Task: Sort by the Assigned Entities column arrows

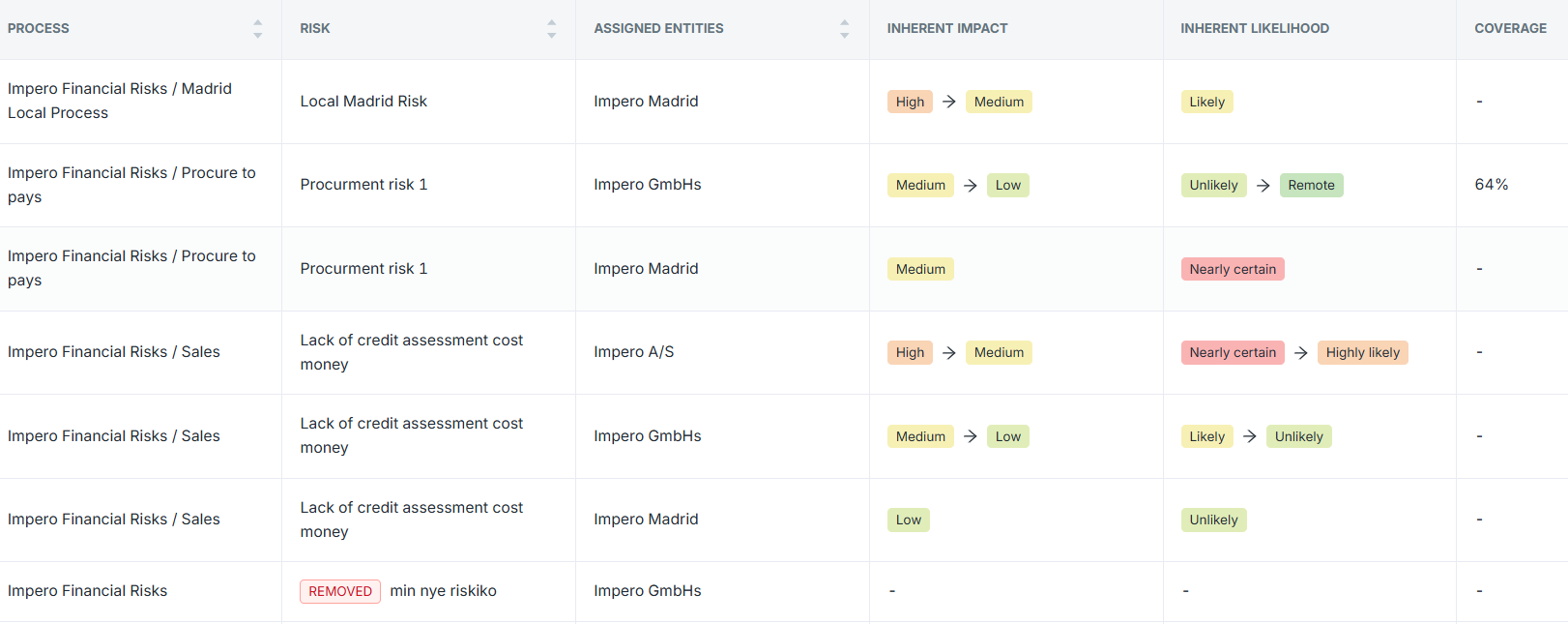Action: coord(845,29)
